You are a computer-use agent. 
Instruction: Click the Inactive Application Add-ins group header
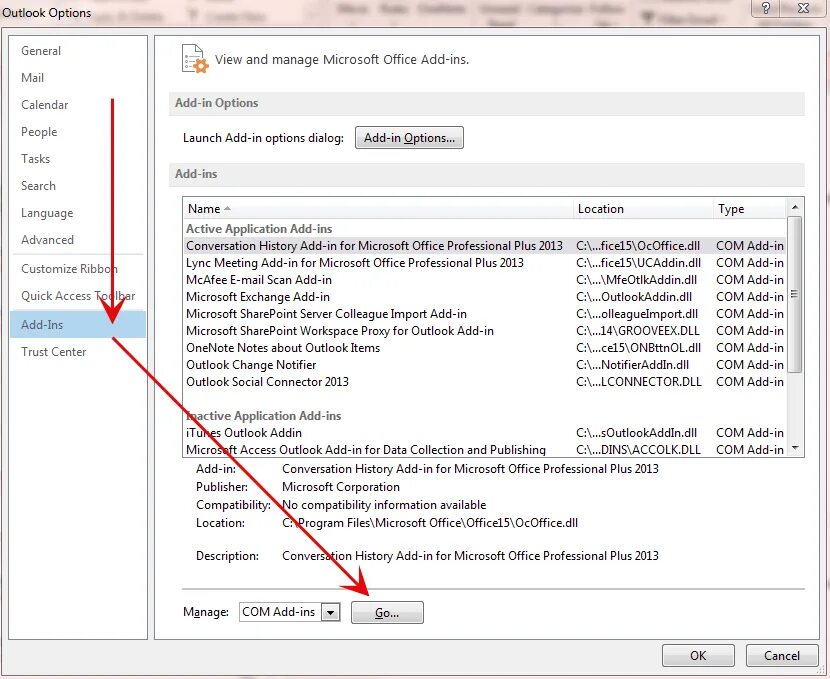tap(264, 416)
